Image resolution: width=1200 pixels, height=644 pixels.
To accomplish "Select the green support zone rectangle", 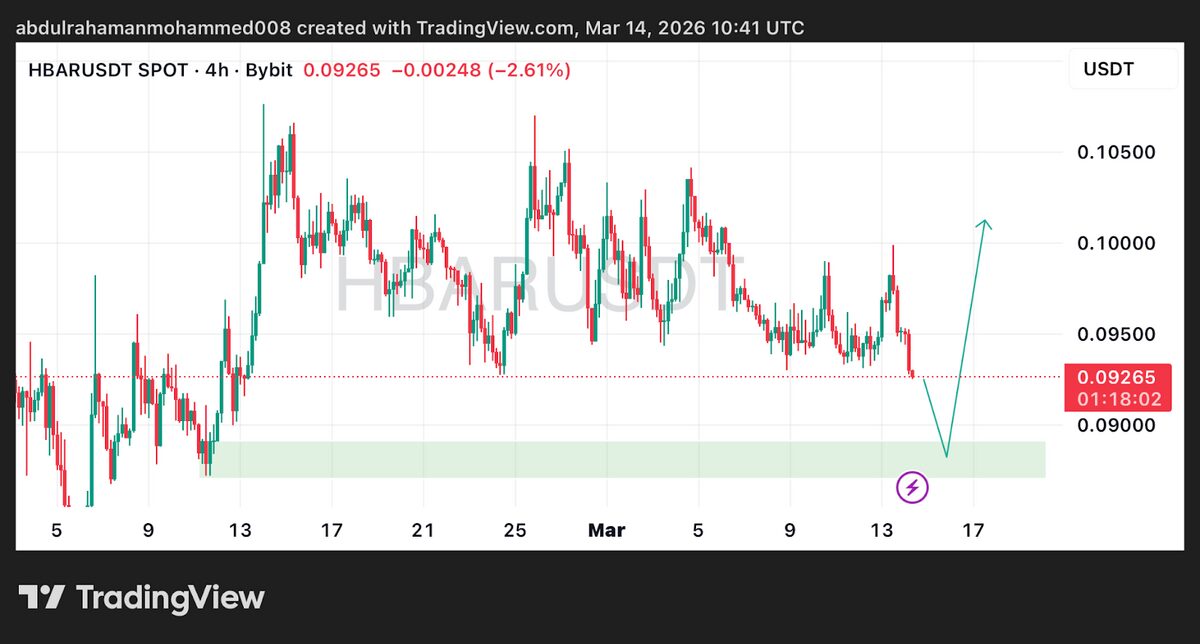I will tap(600, 458).
